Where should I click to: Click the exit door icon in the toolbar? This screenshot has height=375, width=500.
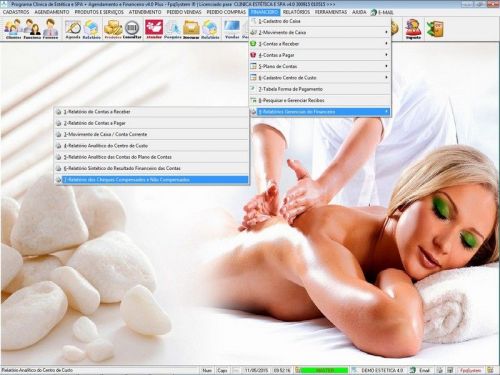click(435, 29)
